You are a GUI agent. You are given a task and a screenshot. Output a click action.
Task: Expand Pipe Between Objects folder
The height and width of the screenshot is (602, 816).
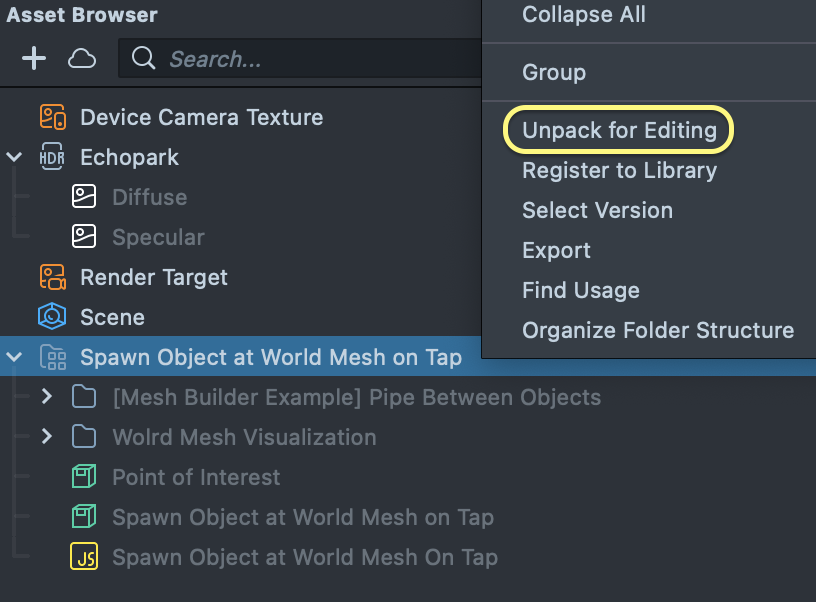(x=46, y=397)
